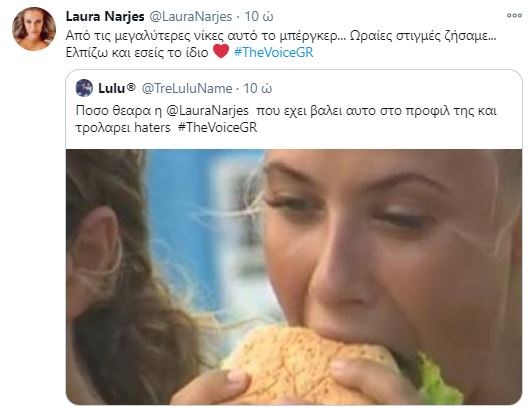532x410 pixels.
Task: Click @LauraNarjes mention in quoted tweet
Action: pyautogui.click(x=208, y=111)
